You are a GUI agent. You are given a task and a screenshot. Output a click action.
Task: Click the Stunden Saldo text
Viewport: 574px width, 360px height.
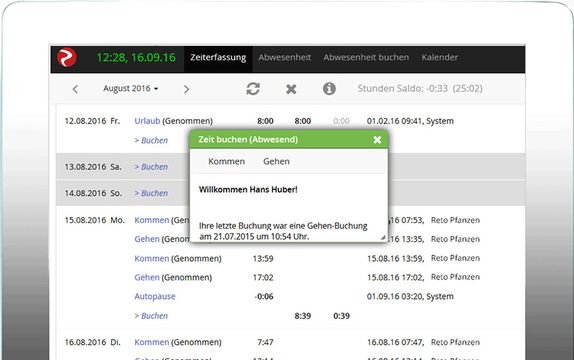point(420,89)
